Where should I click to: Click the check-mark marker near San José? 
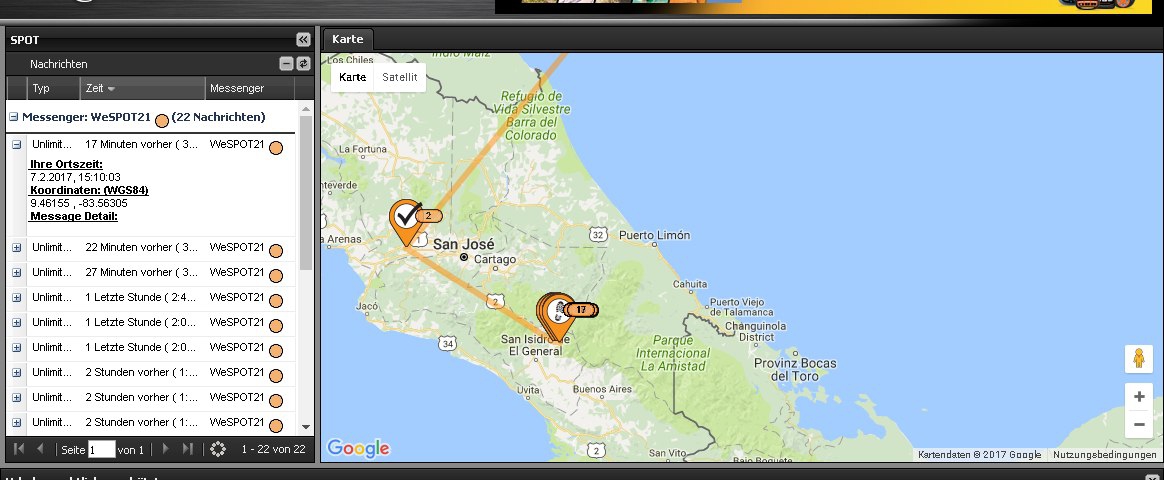[405, 217]
